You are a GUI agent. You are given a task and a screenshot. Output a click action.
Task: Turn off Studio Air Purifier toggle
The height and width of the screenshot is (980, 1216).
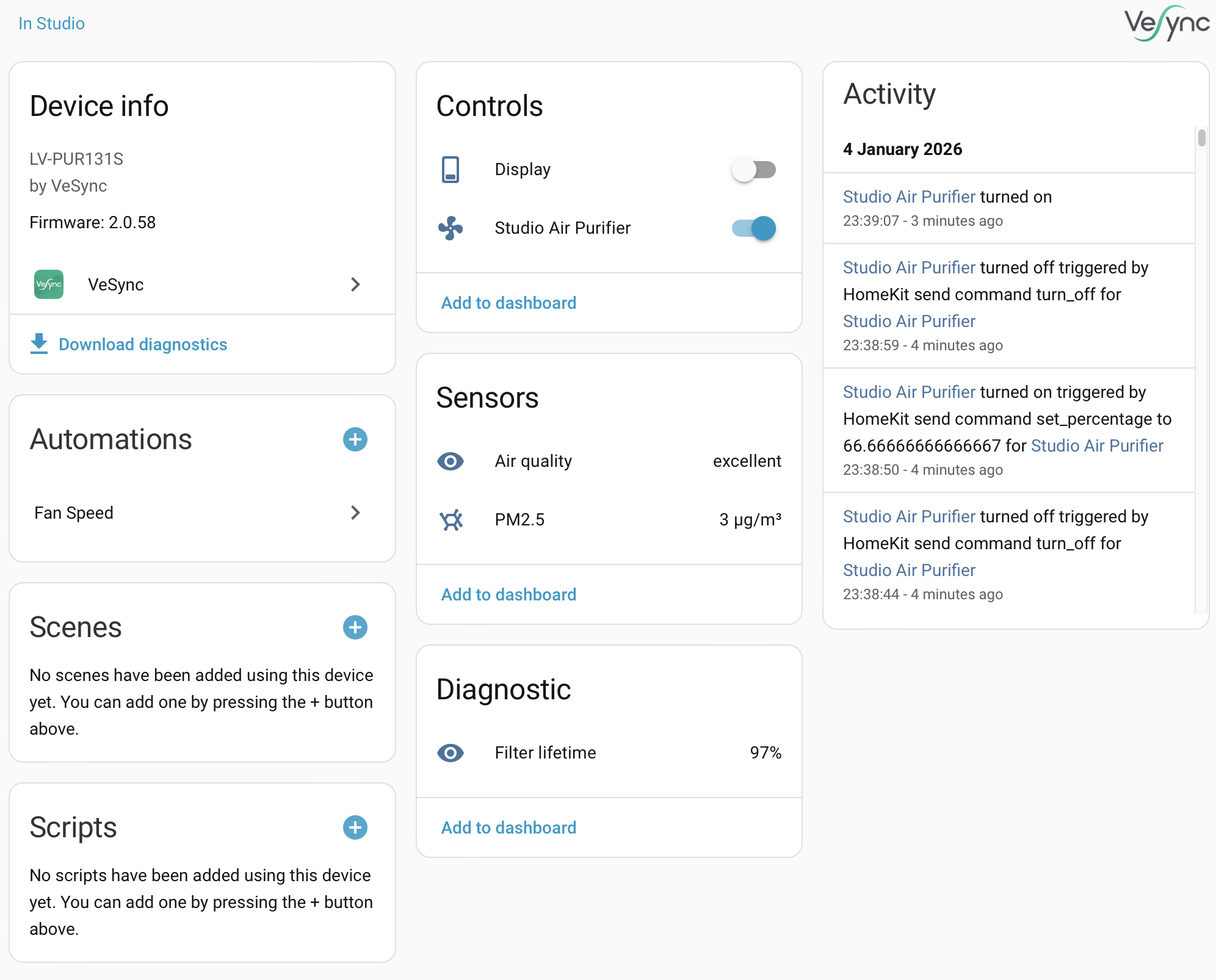[753, 228]
